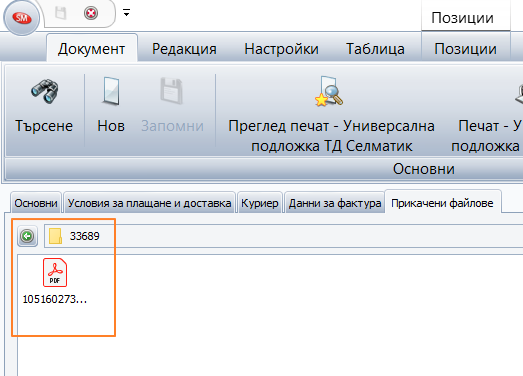Click the red cancel icon in quick toolbar

tap(91, 13)
